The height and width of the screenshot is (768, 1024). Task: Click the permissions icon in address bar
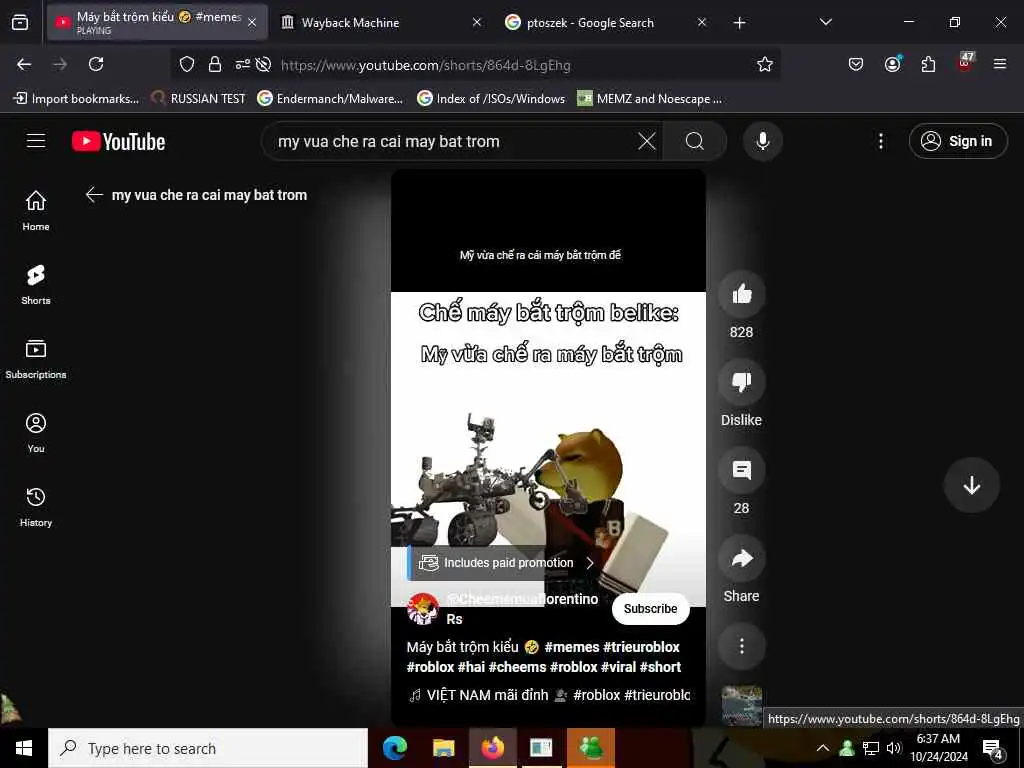coord(242,64)
